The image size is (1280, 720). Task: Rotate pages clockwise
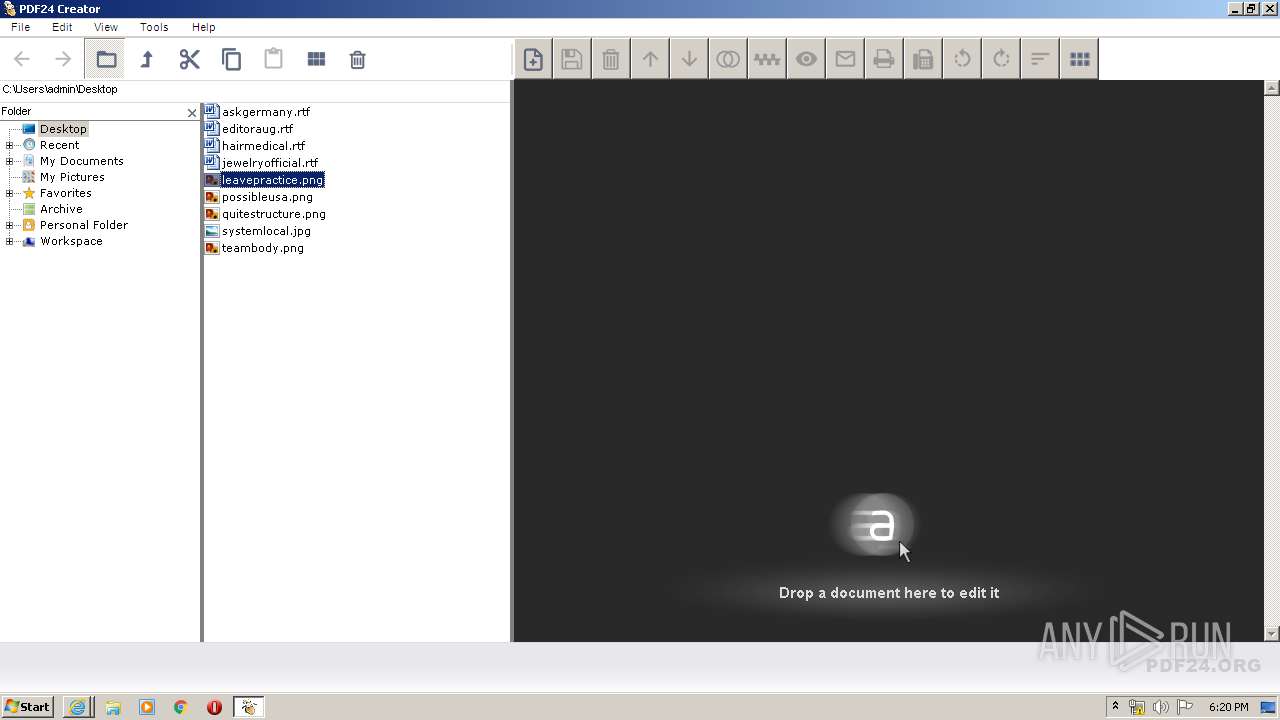pyautogui.click(x=1001, y=60)
